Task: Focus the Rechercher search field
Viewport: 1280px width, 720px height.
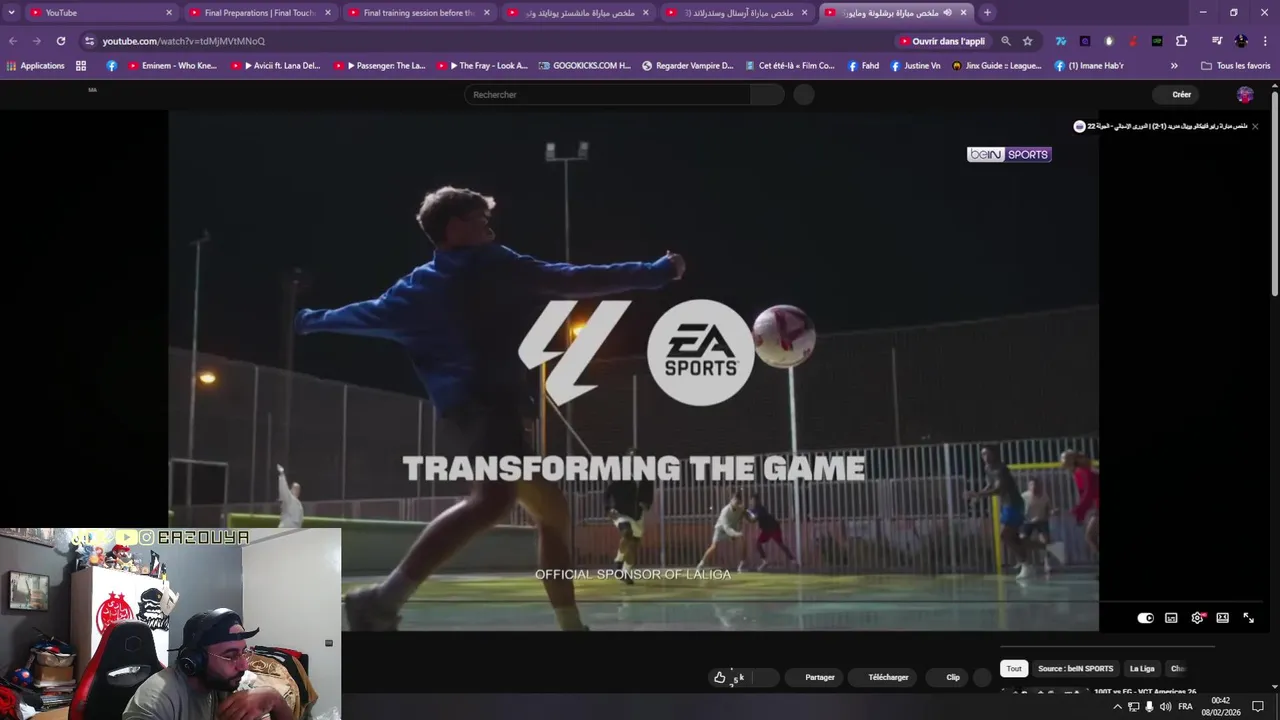Action: click(607, 94)
